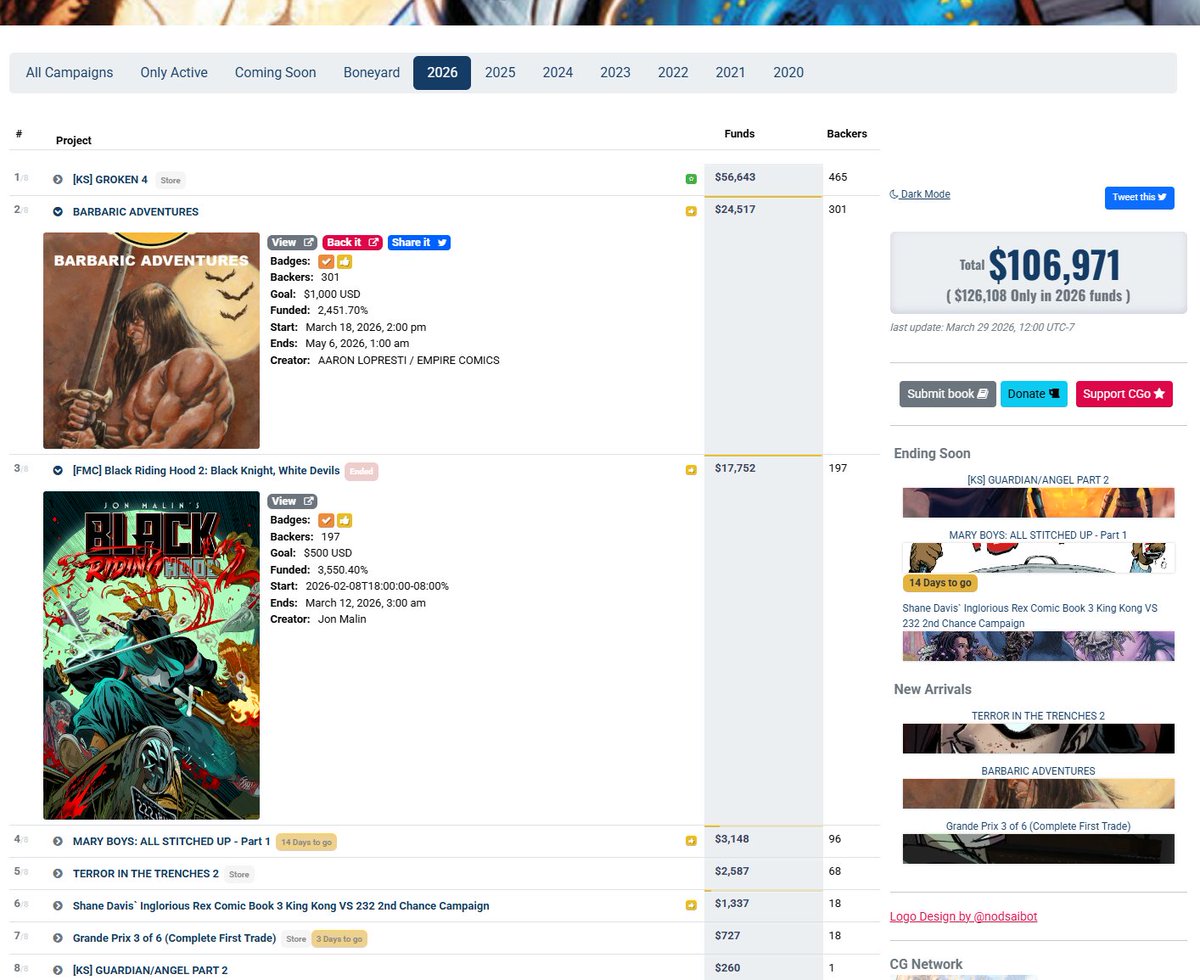Click the yellow thumbs-up badge for Barbaric Adventures
This screenshot has width=1200, height=980.
click(x=344, y=261)
